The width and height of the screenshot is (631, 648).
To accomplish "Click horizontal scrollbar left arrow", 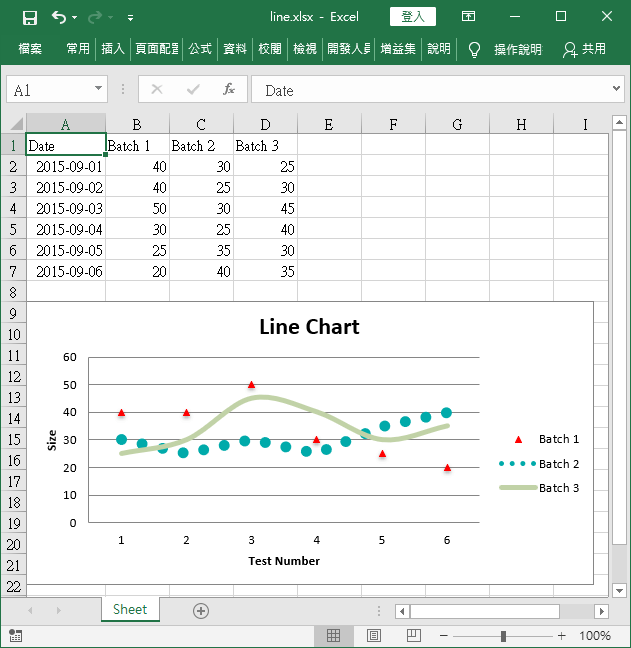I will pyautogui.click(x=402, y=611).
